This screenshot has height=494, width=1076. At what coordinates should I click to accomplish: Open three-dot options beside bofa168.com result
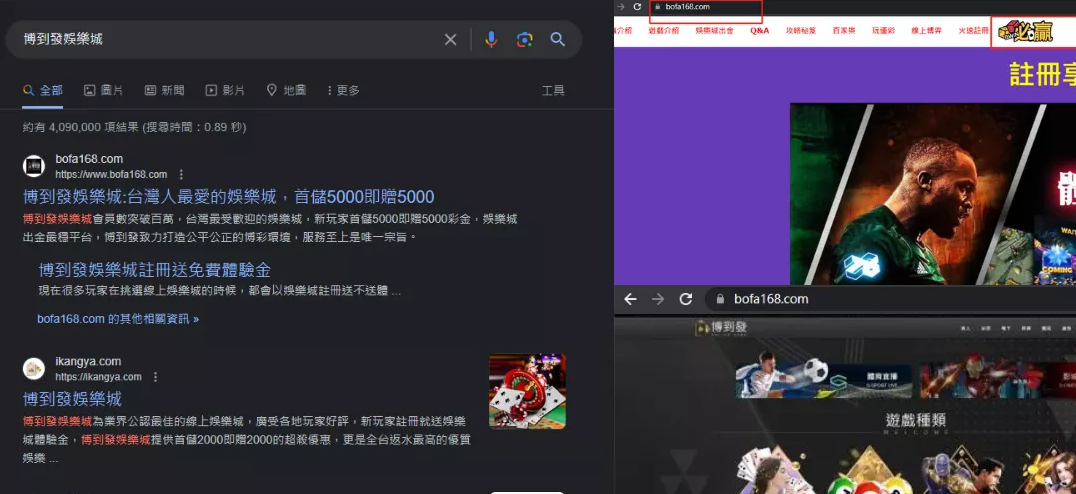(x=181, y=174)
